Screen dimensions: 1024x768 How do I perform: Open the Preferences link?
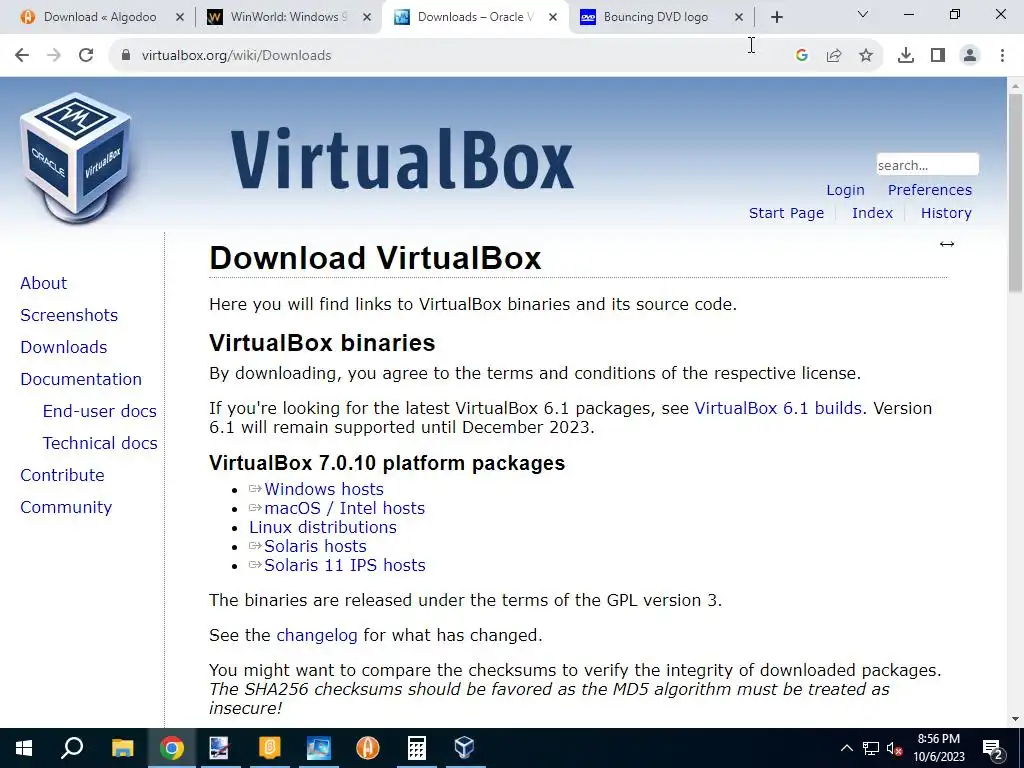coord(929,190)
